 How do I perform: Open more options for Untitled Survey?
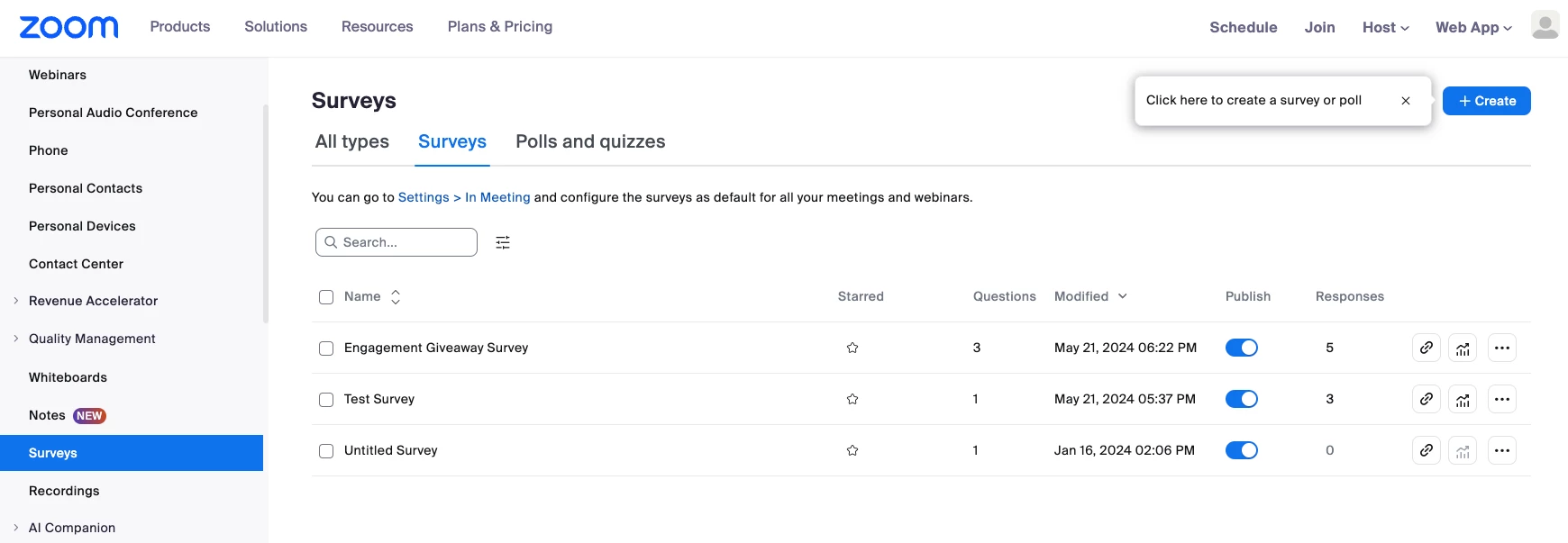tap(1502, 450)
